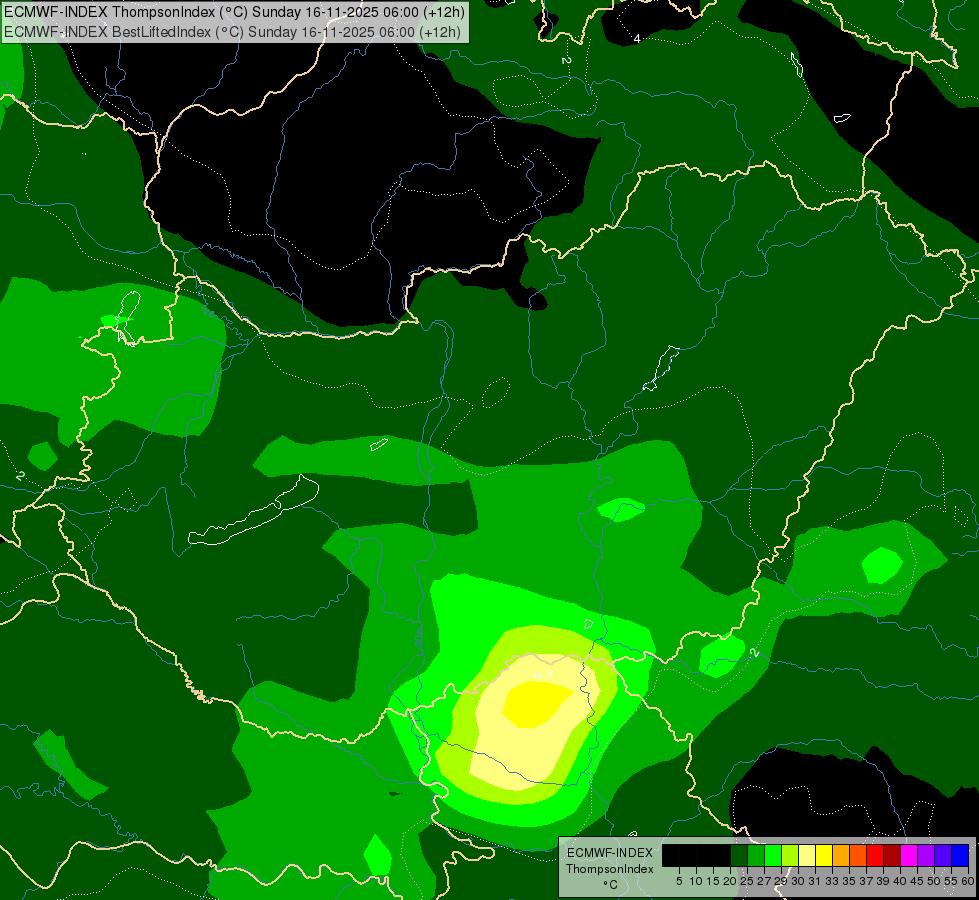Click the legend scale value 35
Image resolution: width=979 pixels, height=900 pixels.
(x=849, y=881)
